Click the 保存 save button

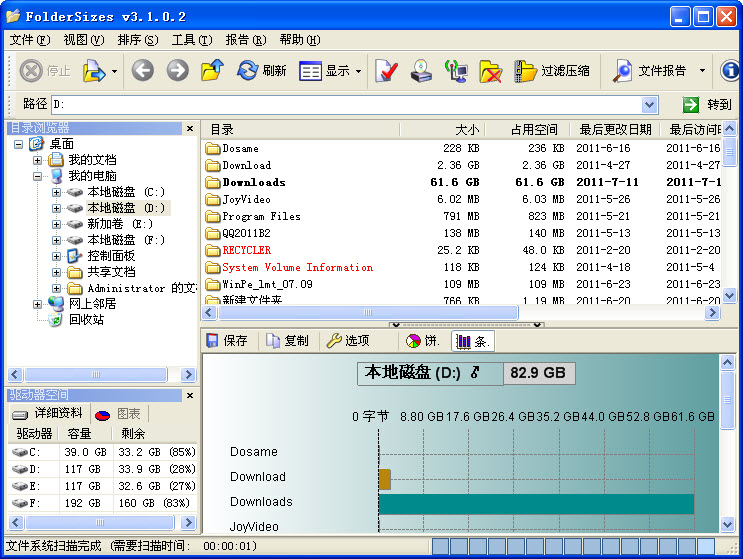(x=227, y=341)
